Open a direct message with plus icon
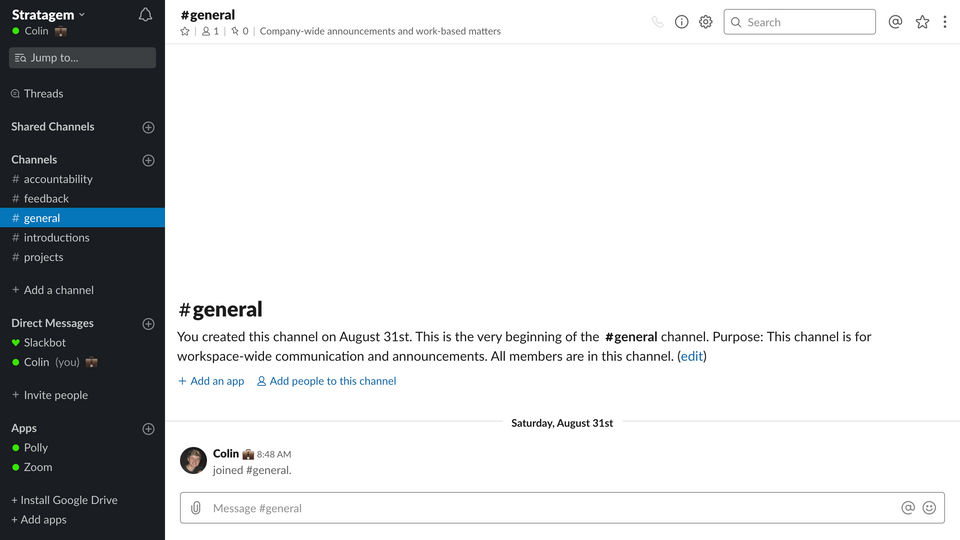This screenshot has width=960, height=540. tap(148, 324)
